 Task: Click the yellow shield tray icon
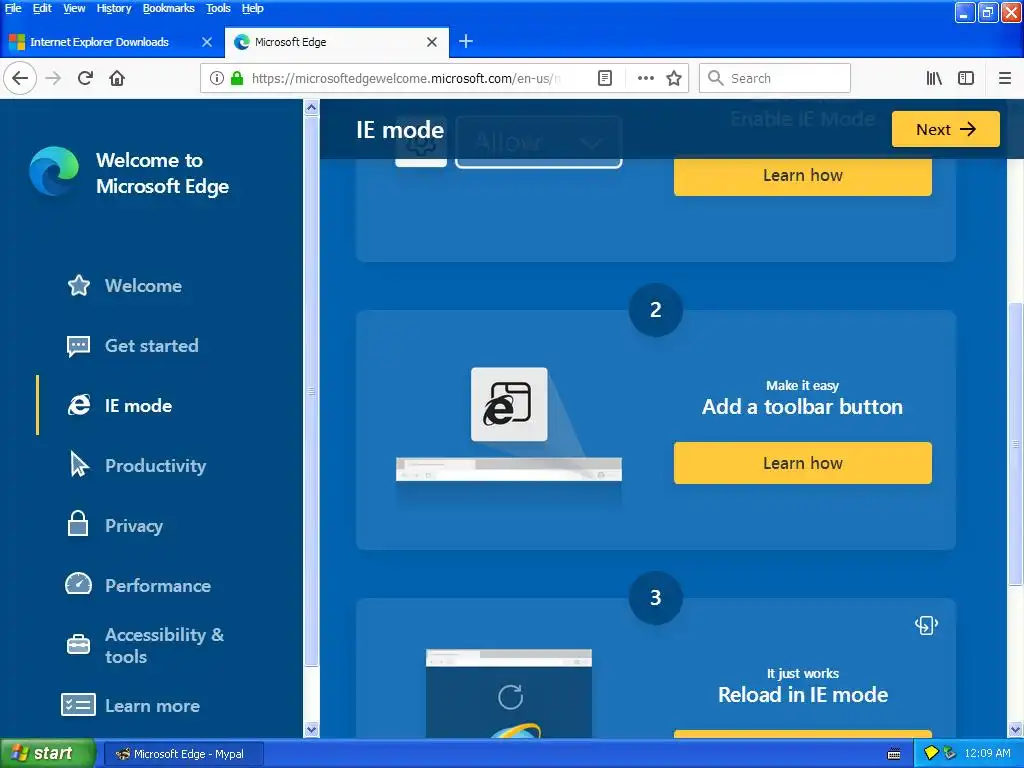(931, 753)
